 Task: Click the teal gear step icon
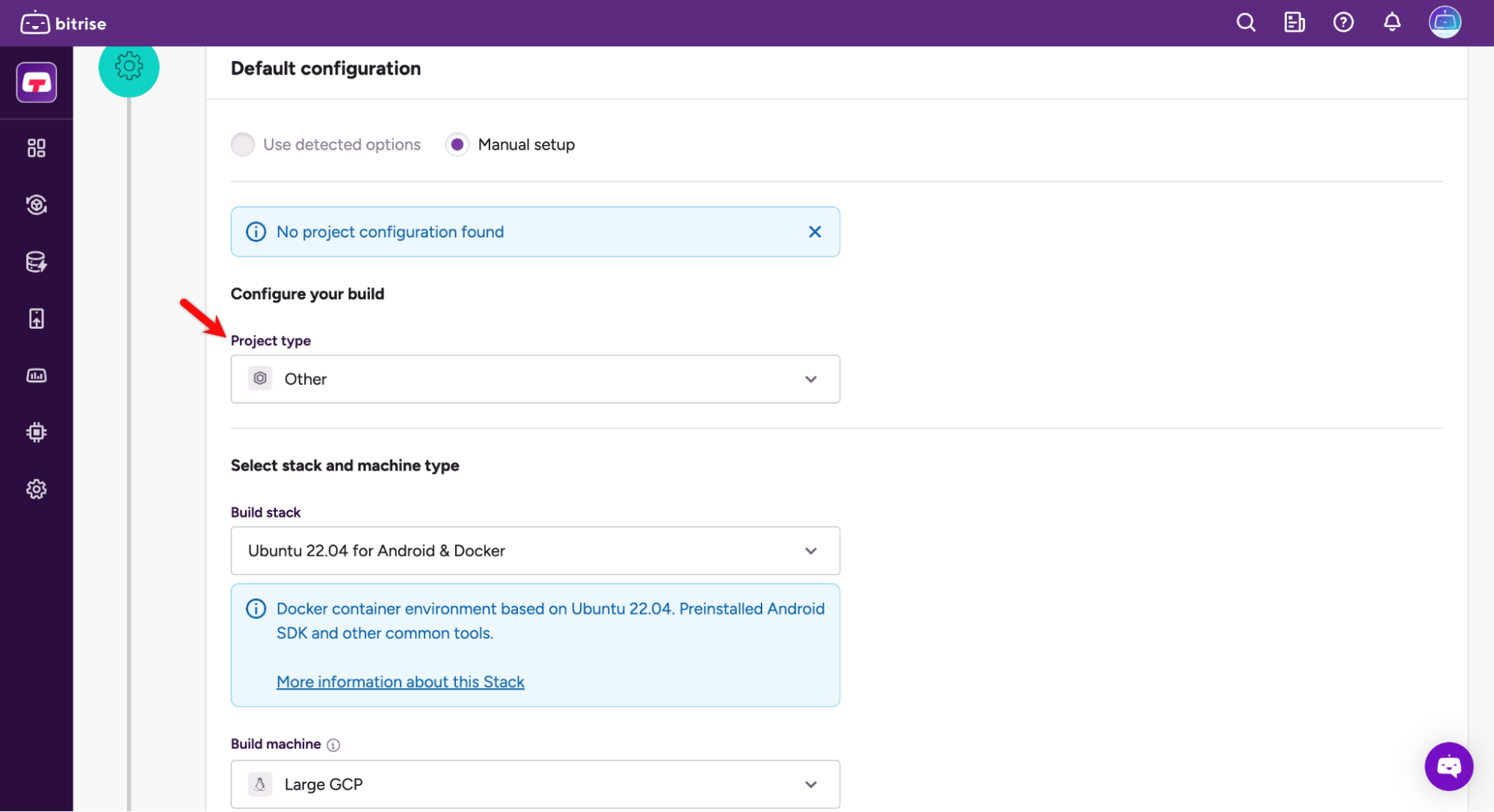129,66
